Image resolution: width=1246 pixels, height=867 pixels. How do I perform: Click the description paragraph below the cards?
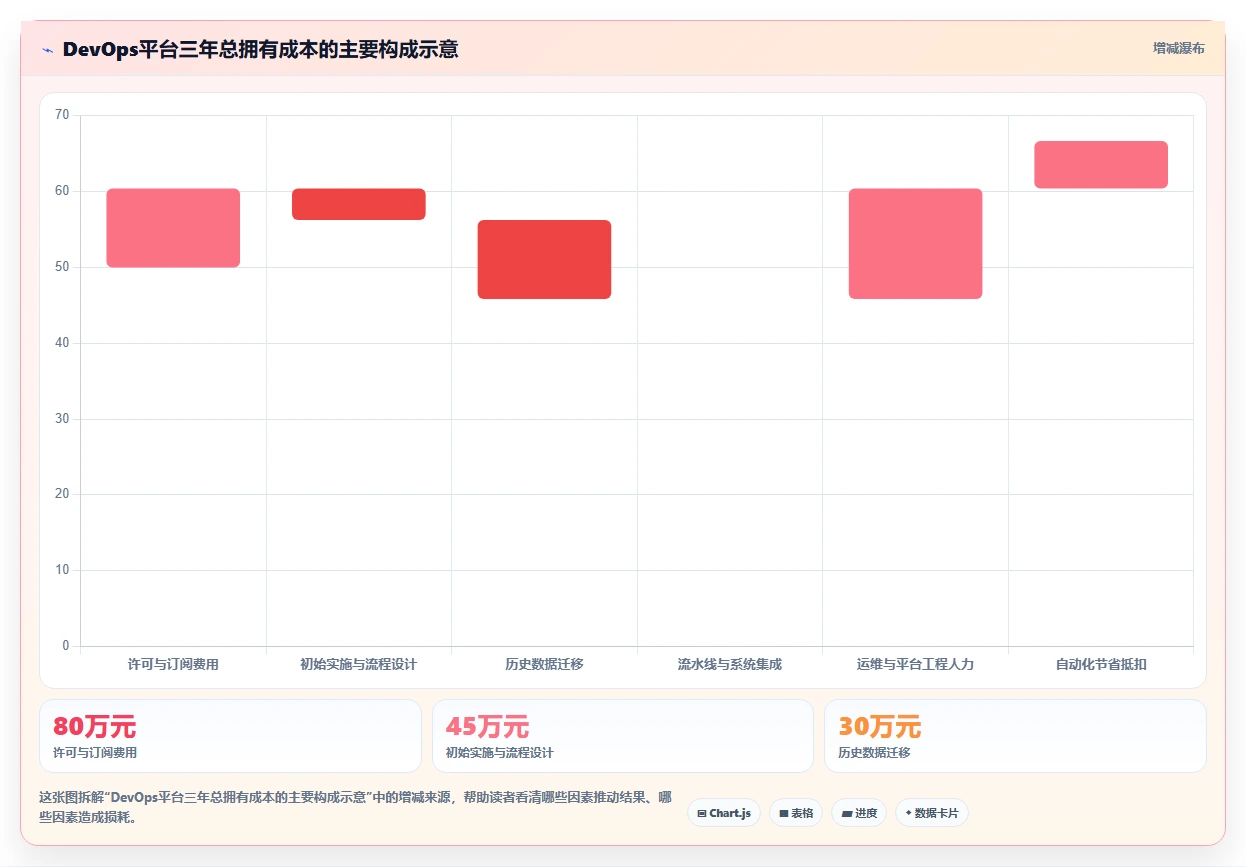(355, 807)
